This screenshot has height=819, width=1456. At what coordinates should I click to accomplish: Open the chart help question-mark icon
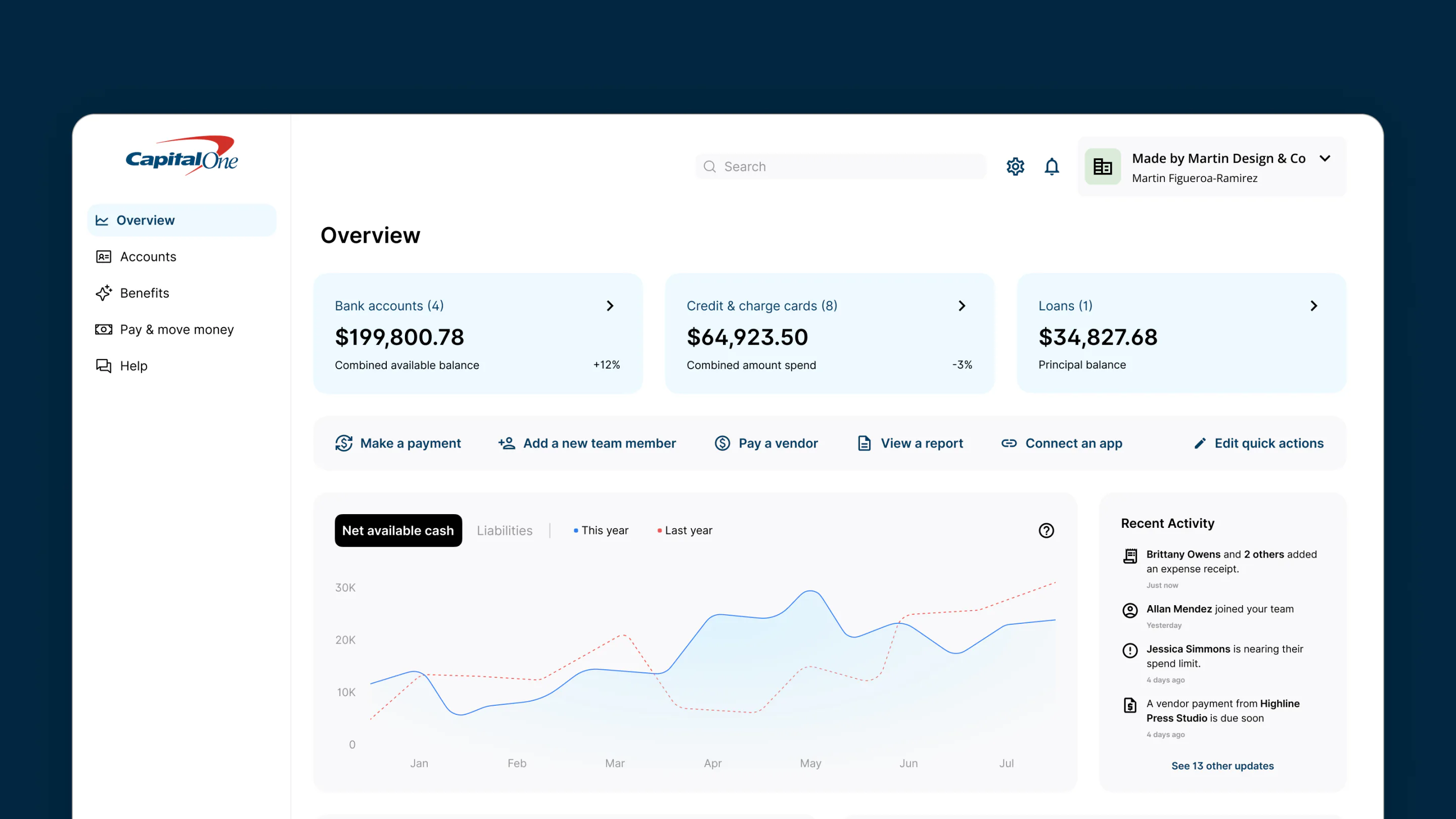(1046, 530)
